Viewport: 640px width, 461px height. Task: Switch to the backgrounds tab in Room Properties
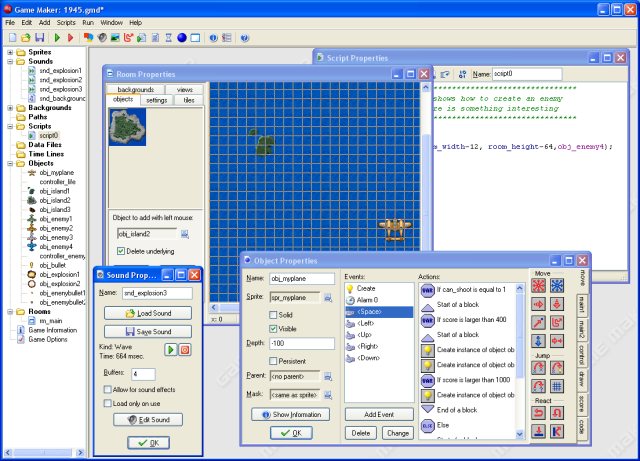tap(136, 89)
